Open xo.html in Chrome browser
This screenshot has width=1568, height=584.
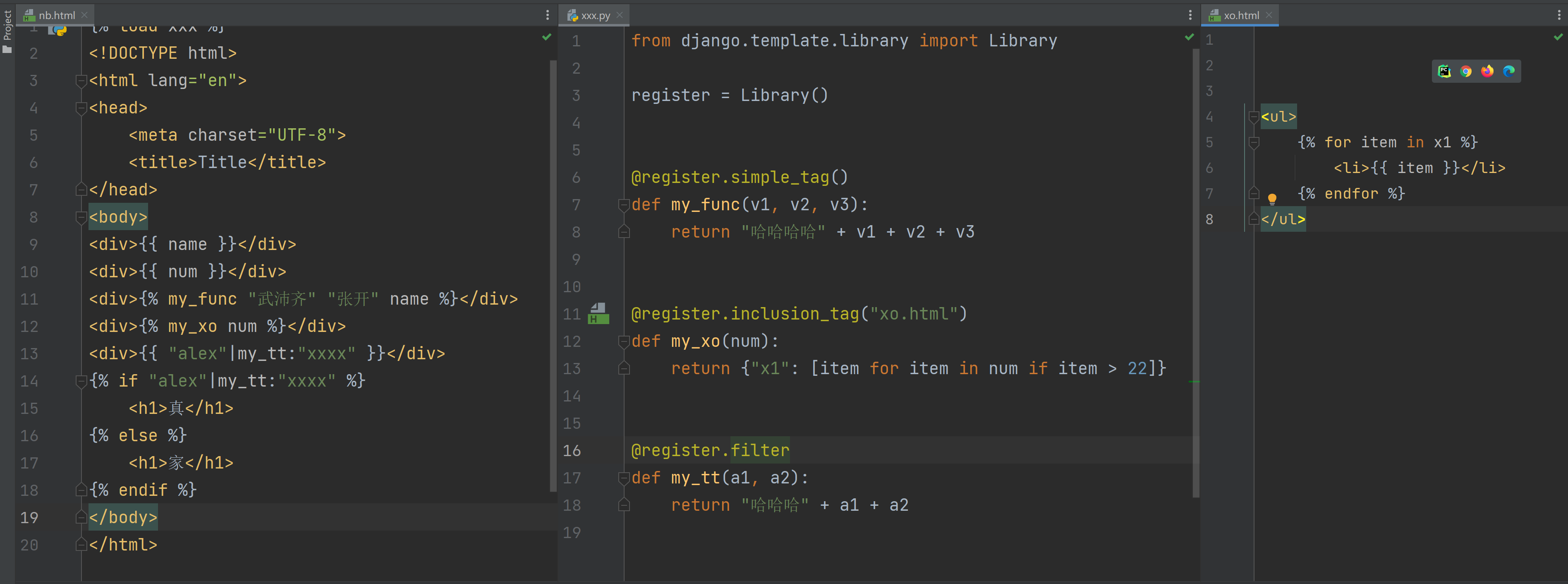pyautogui.click(x=1466, y=71)
